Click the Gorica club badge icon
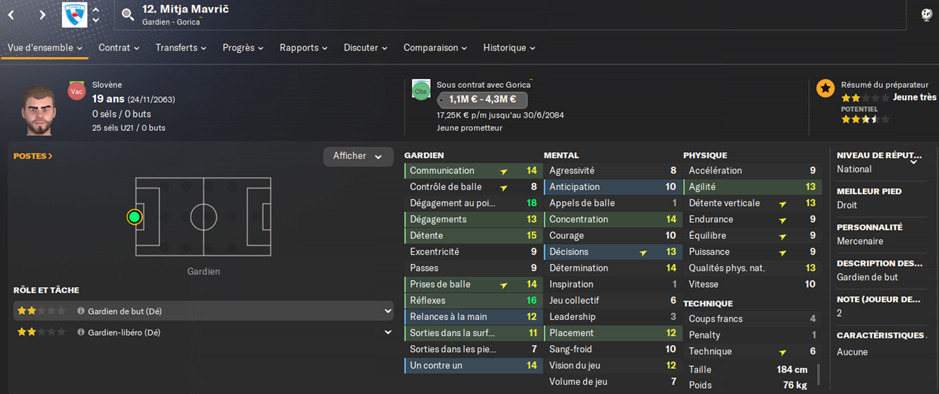The width and height of the screenshot is (939, 394). [74, 15]
